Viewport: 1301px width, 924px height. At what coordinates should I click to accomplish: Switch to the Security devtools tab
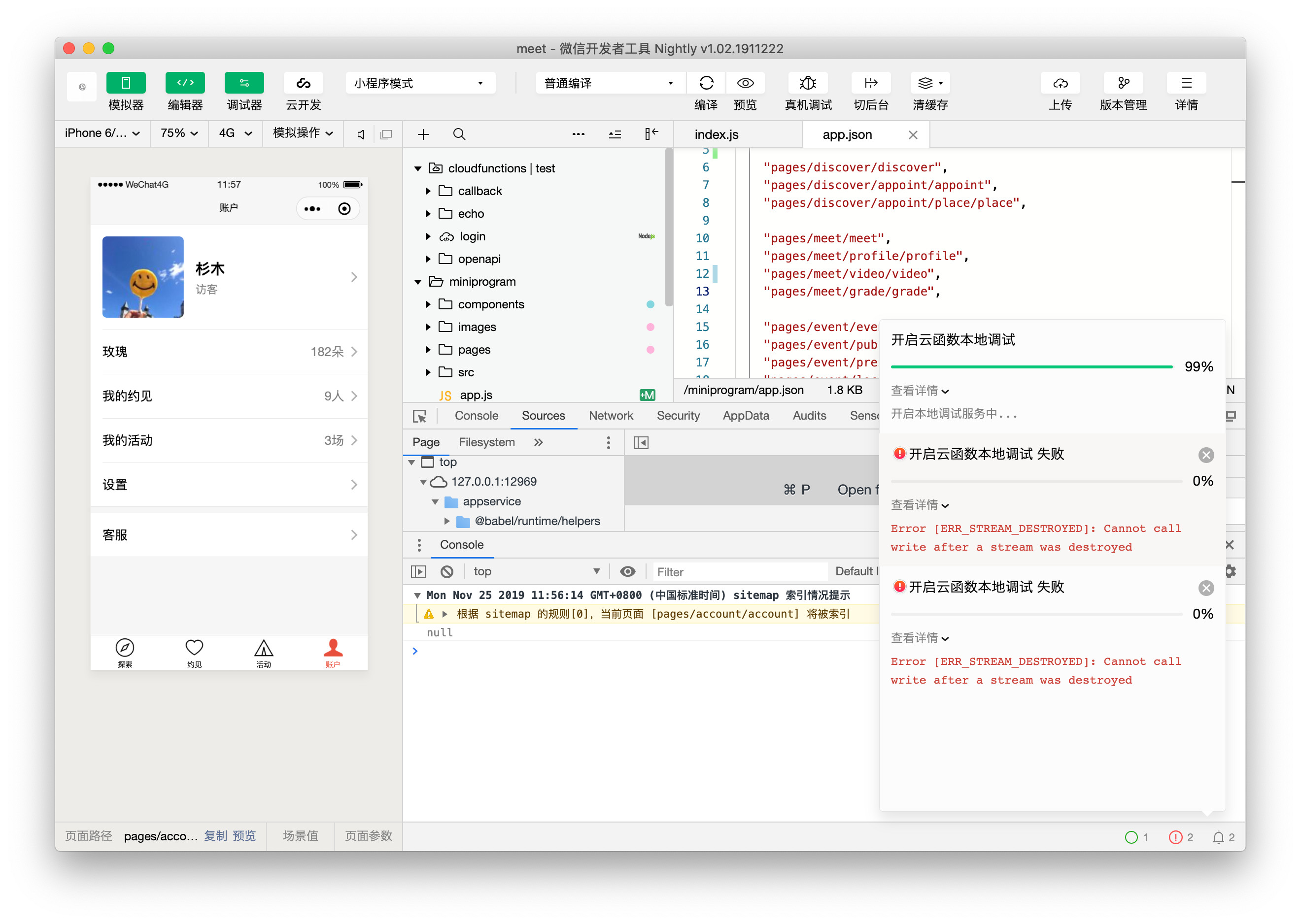pyautogui.click(x=678, y=416)
